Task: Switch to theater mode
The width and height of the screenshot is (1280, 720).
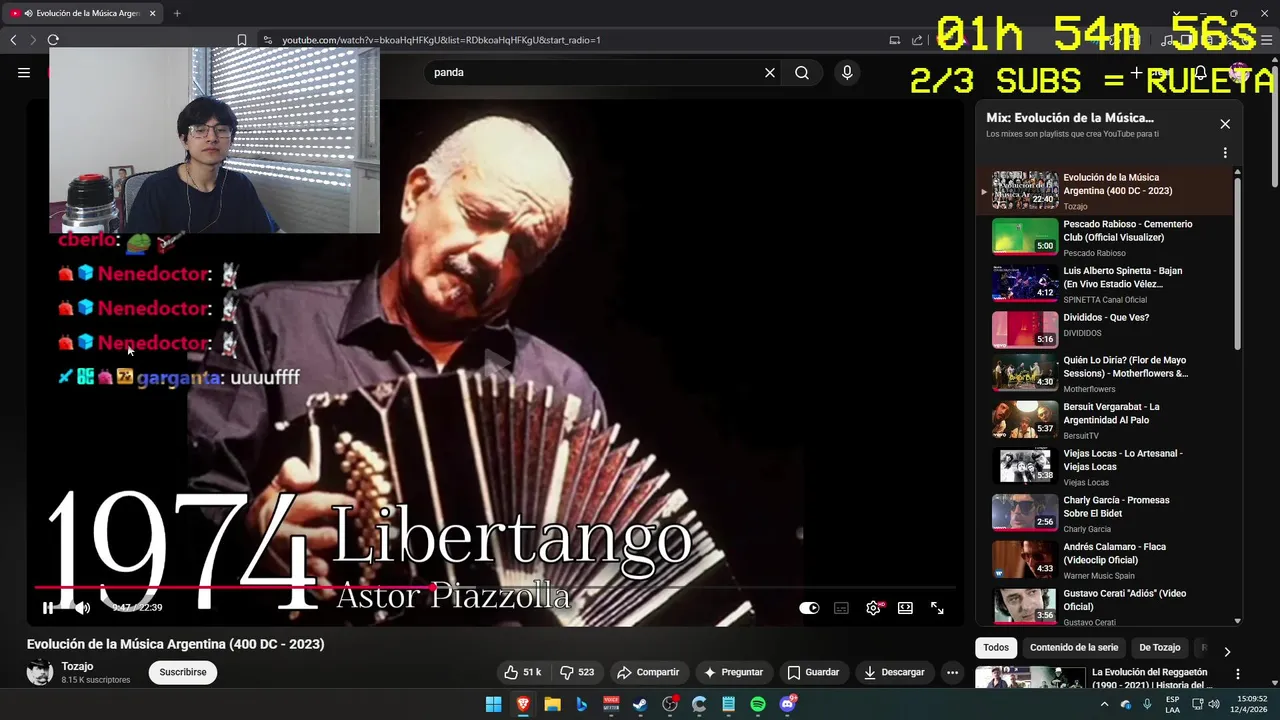Action: point(905,608)
